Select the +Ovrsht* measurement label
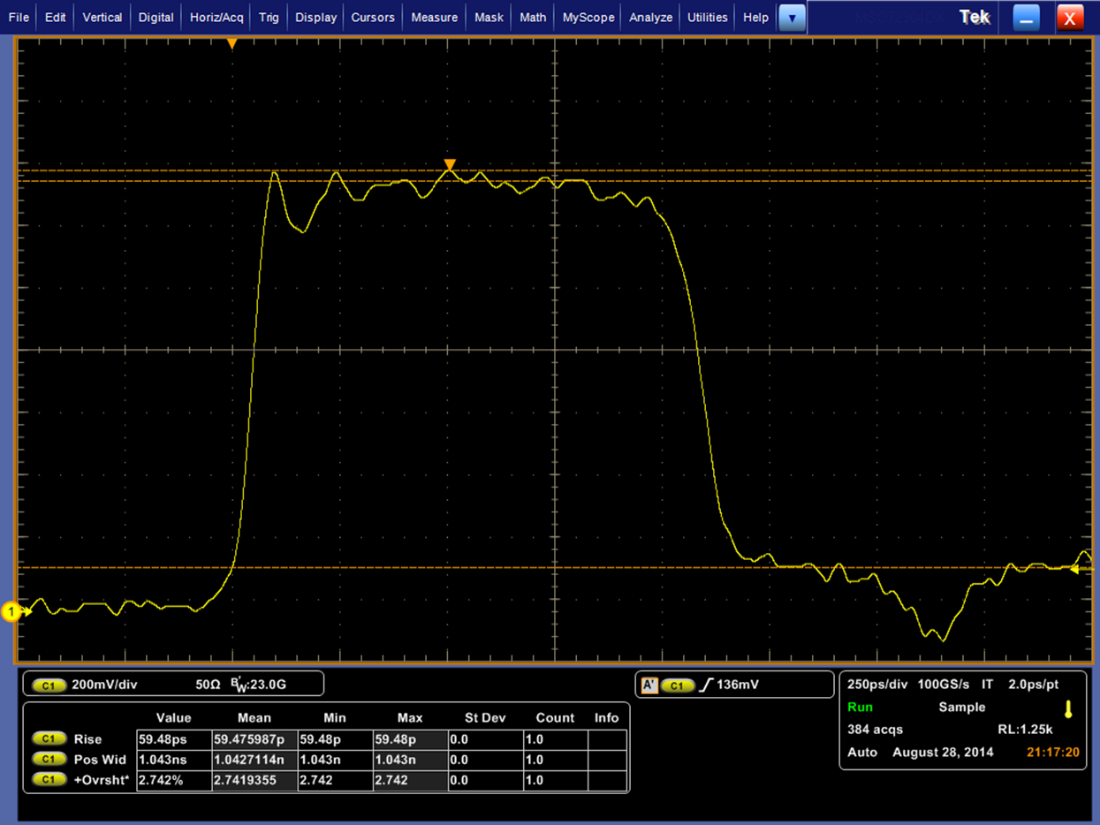 102,780
